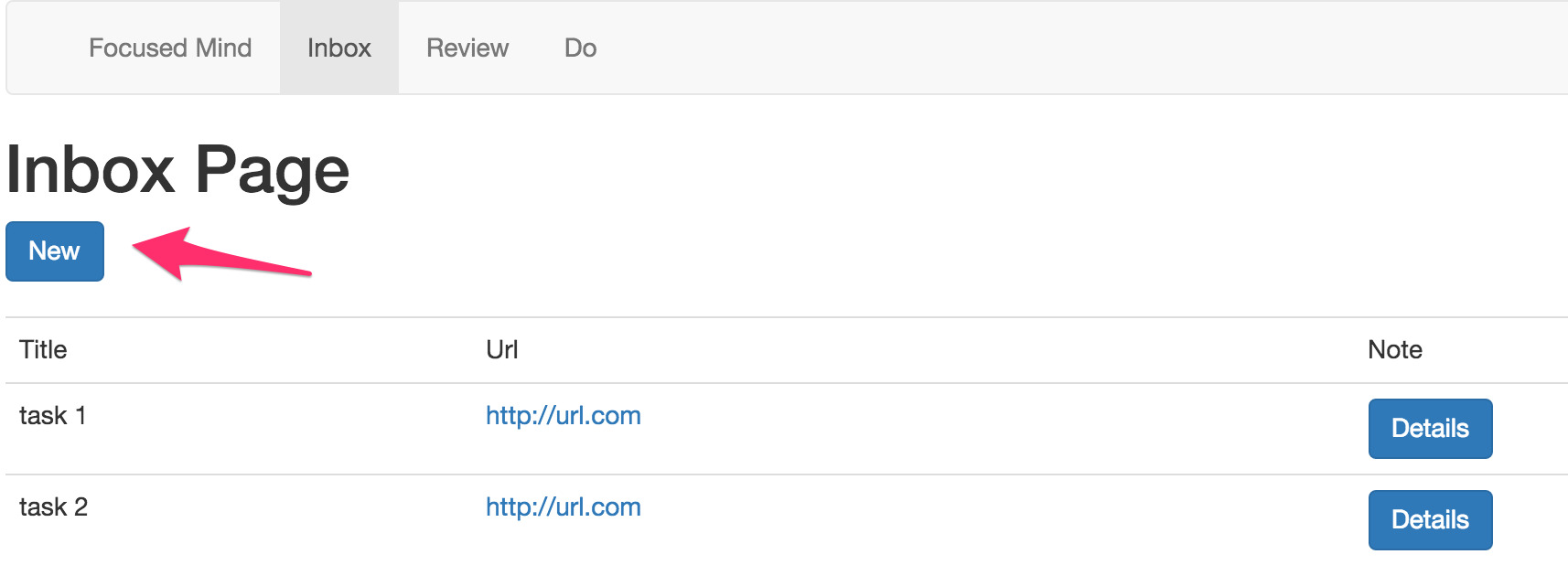Click the word 'Inbox' in page heading
Viewport: 1568px width, 565px height.
tap(91, 171)
